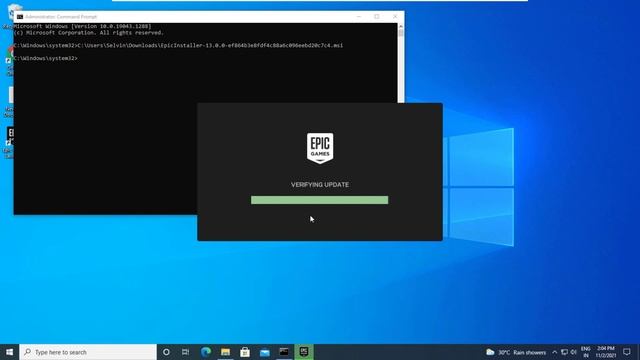The width and height of the screenshot is (640, 360).
Task: Open the taskbar clock and calendar
Action: (x=606, y=352)
